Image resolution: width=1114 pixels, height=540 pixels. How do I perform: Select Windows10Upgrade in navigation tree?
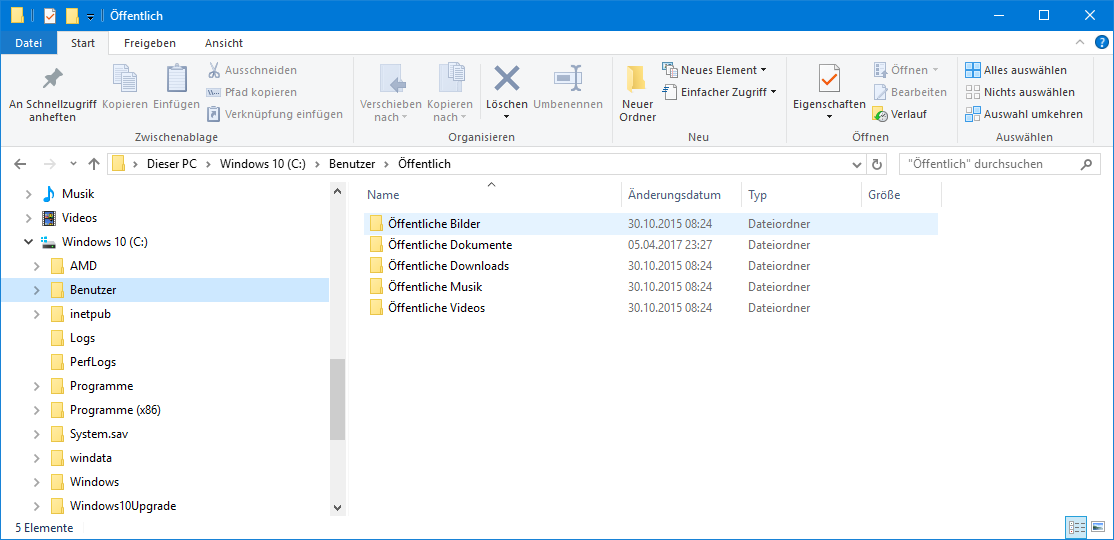click(x=114, y=506)
